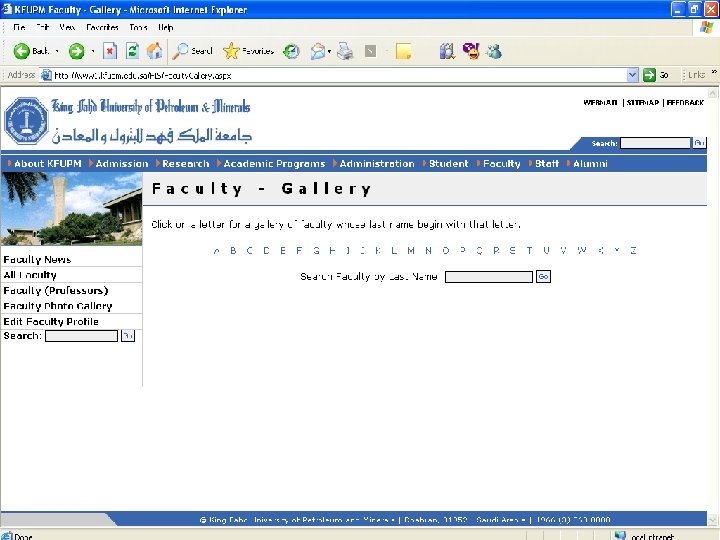Screen dimensions: 720x540
Task: Open the Faculty navigation item
Action: coord(501,163)
